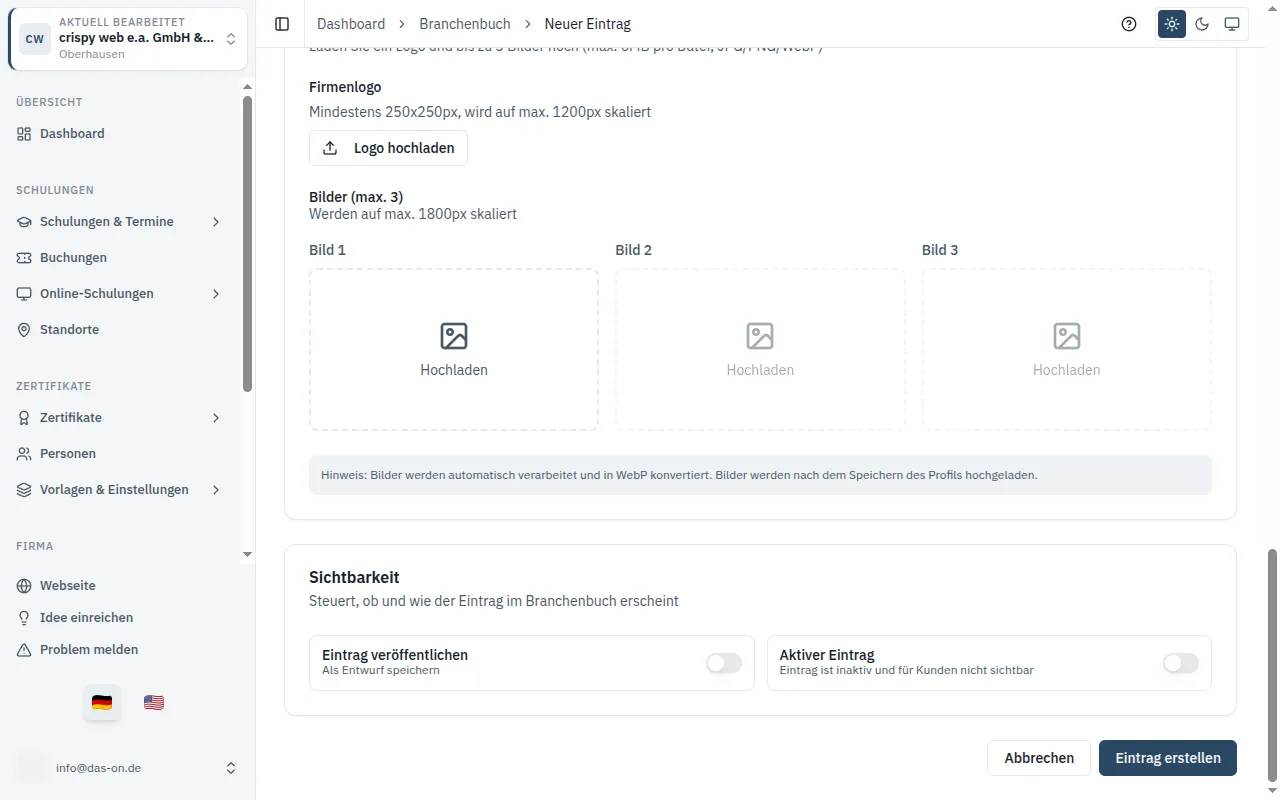
Task: Expand Online-Schulungen submenu
Action: tap(216, 294)
